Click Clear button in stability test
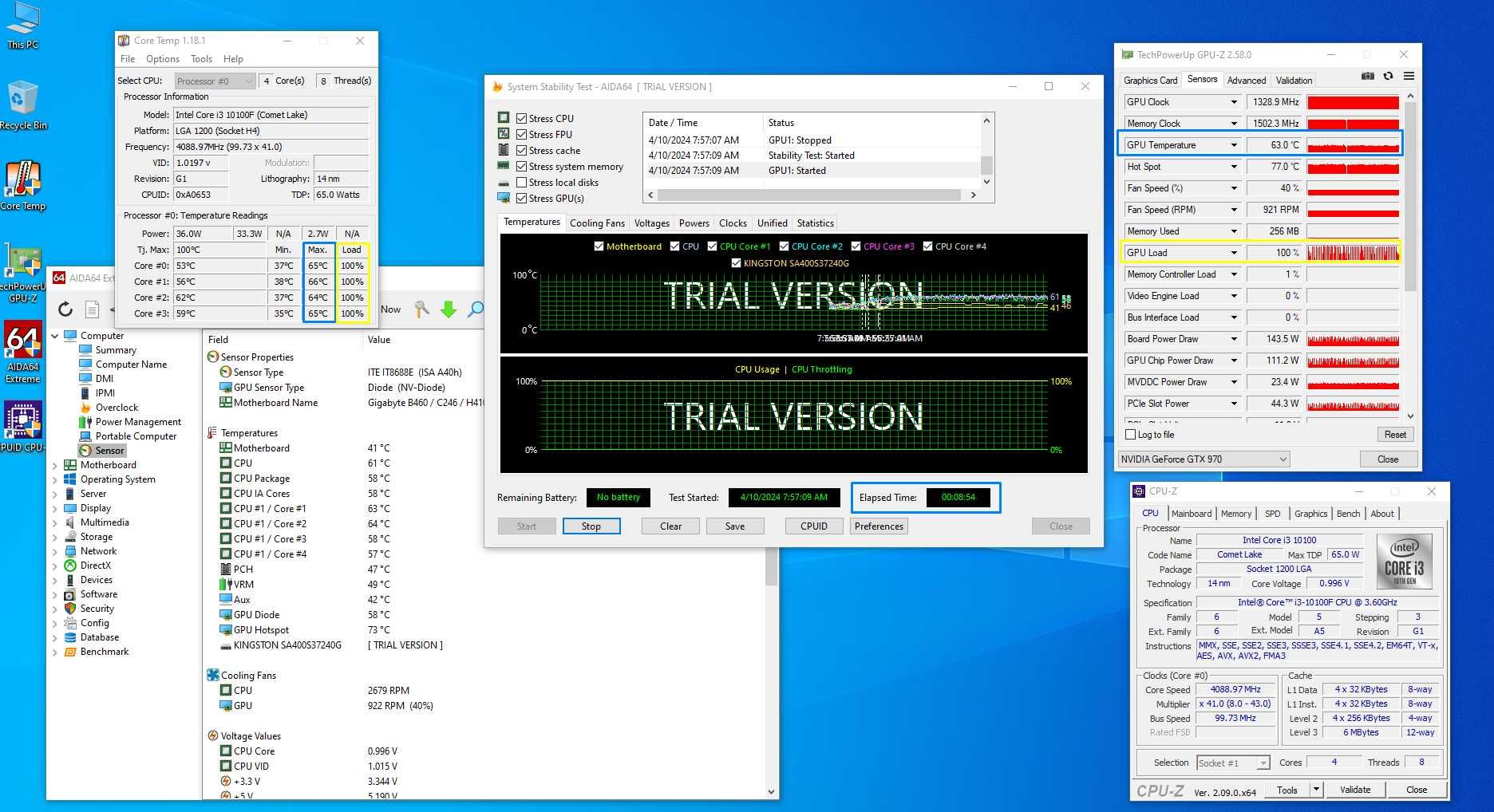The width and height of the screenshot is (1494, 812). (670, 526)
